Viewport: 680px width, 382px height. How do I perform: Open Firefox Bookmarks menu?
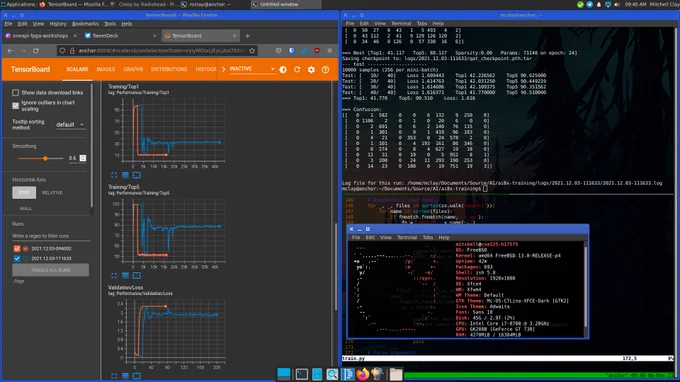85,24
